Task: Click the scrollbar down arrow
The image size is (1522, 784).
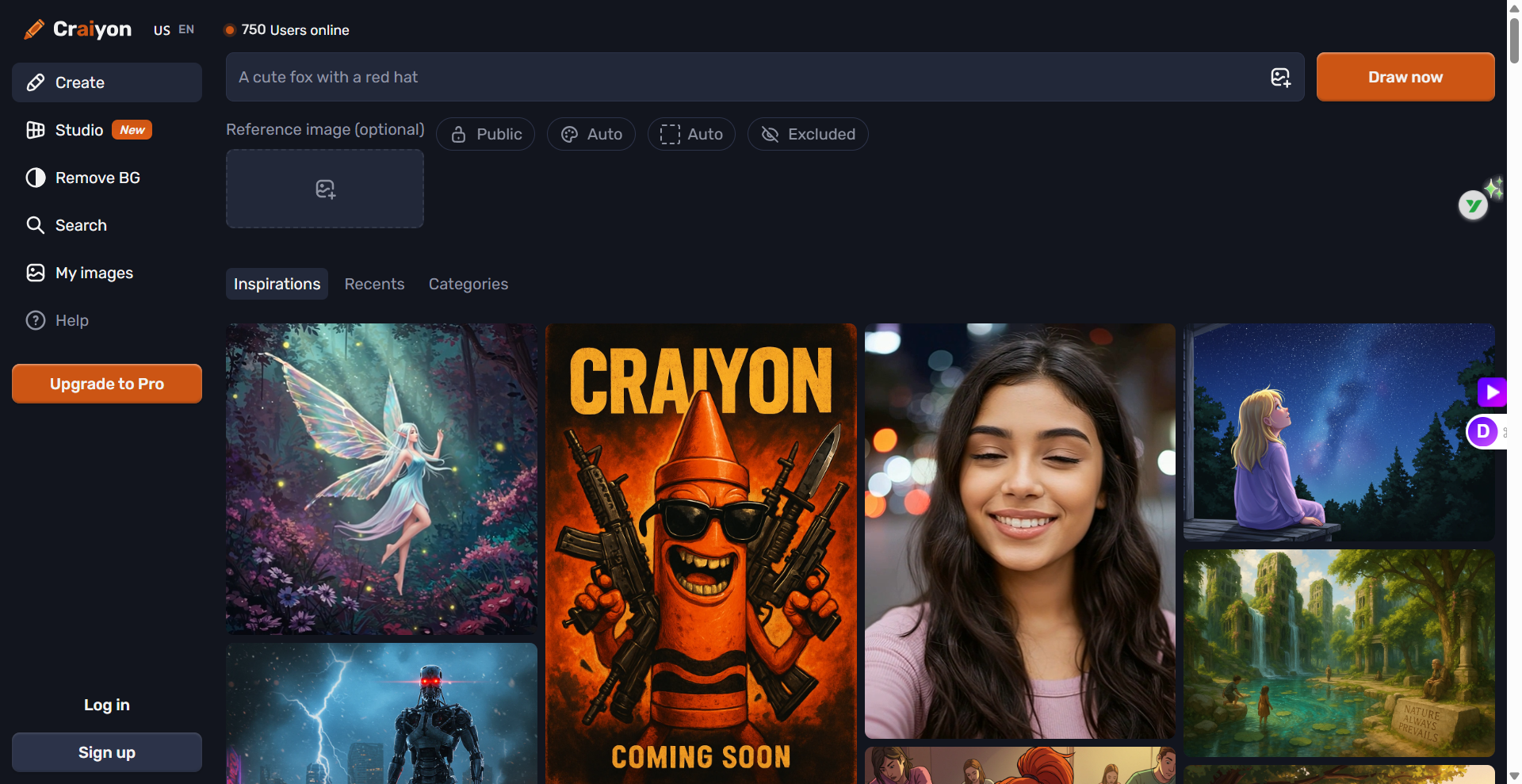Action: (x=1515, y=776)
